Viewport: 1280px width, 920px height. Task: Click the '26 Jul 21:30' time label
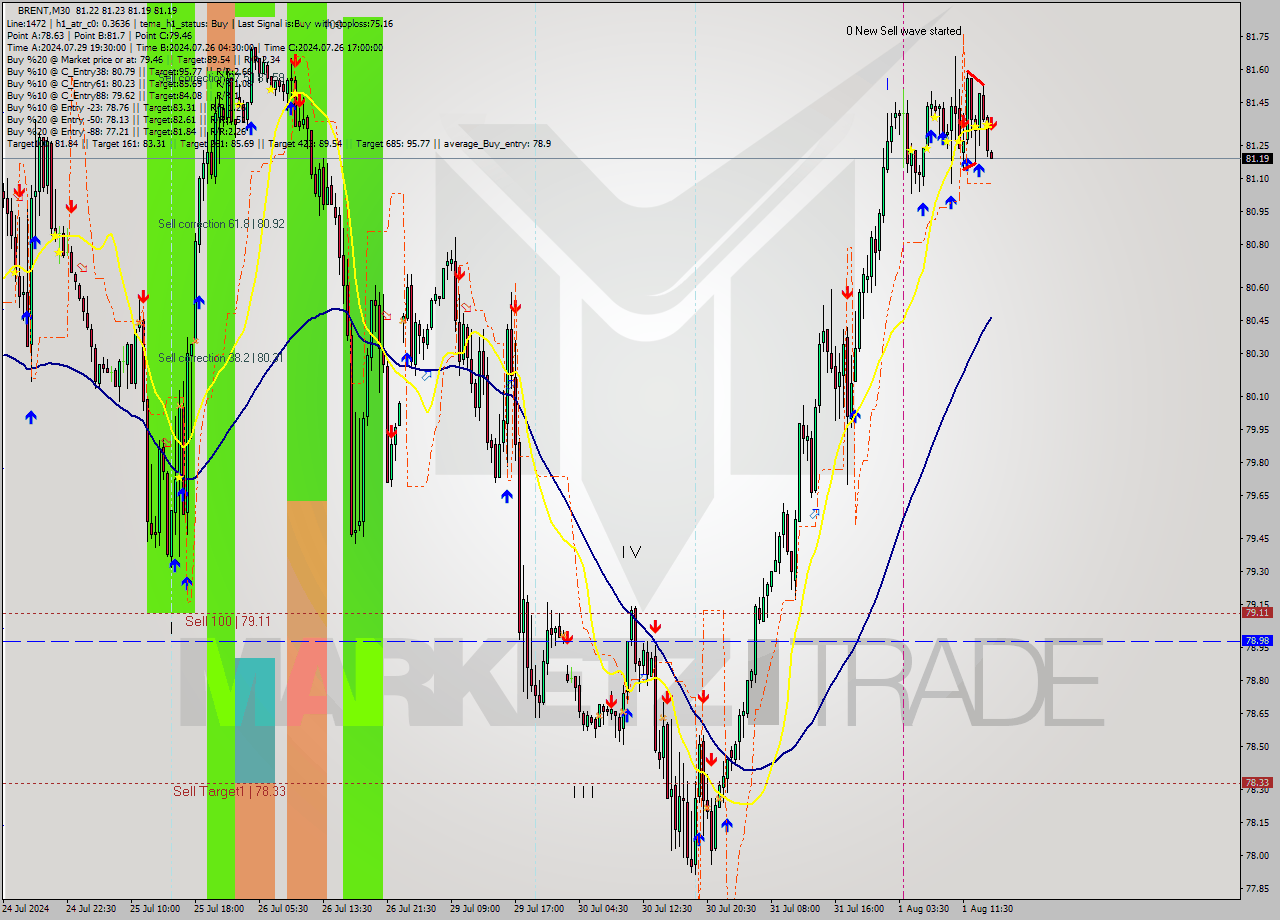click(411, 909)
